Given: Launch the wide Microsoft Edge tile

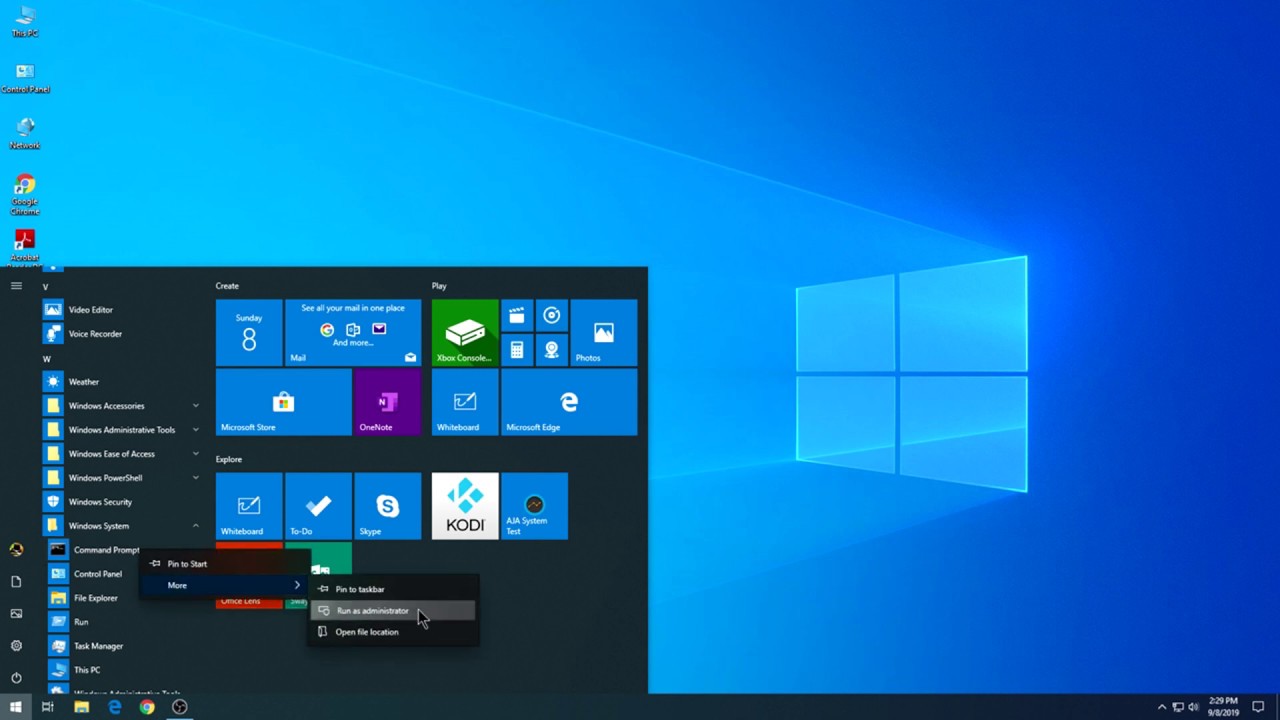Looking at the screenshot, I should pyautogui.click(x=569, y=402).
